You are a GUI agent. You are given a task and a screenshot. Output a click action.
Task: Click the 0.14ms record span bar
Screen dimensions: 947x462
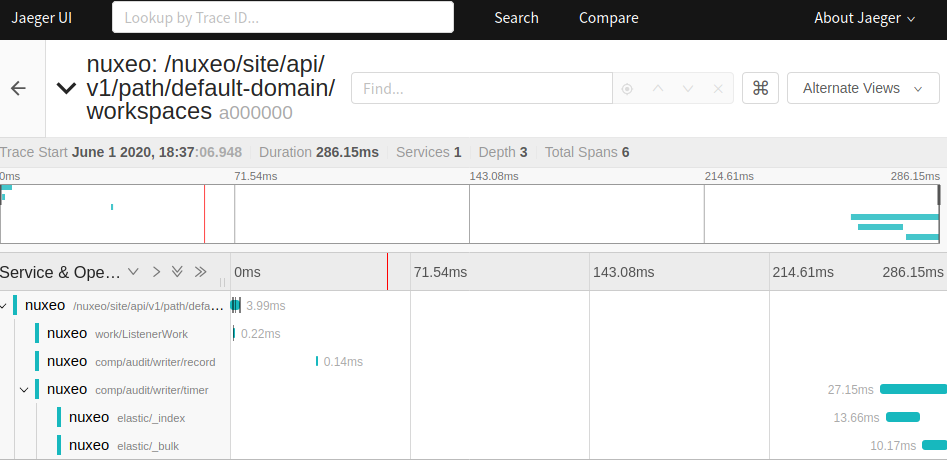316,361
